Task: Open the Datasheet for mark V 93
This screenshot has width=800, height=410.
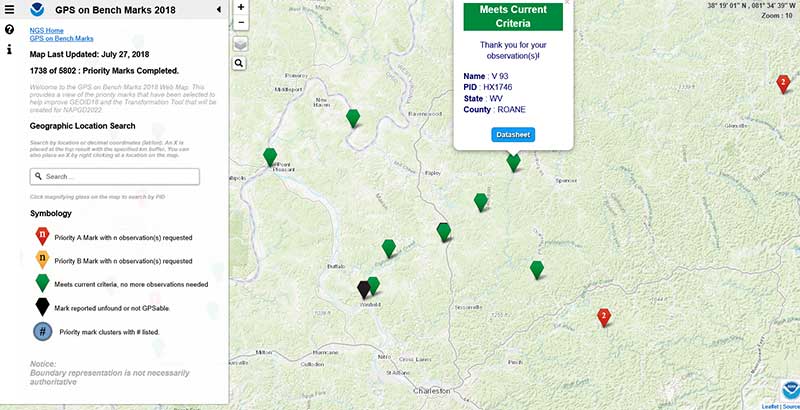Action: pos(513,135)
